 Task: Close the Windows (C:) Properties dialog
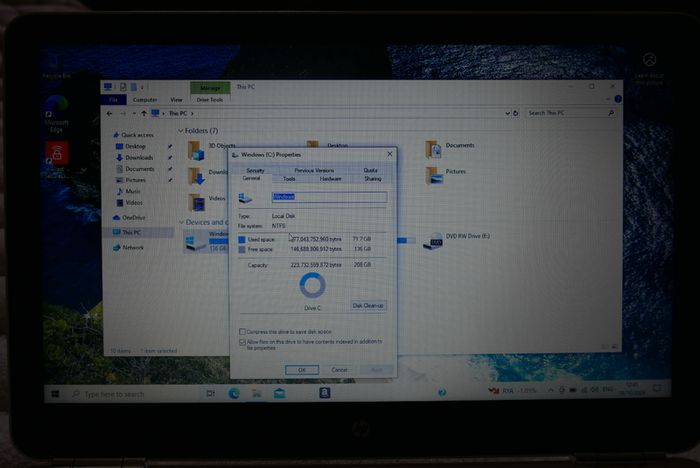(390, 154)
